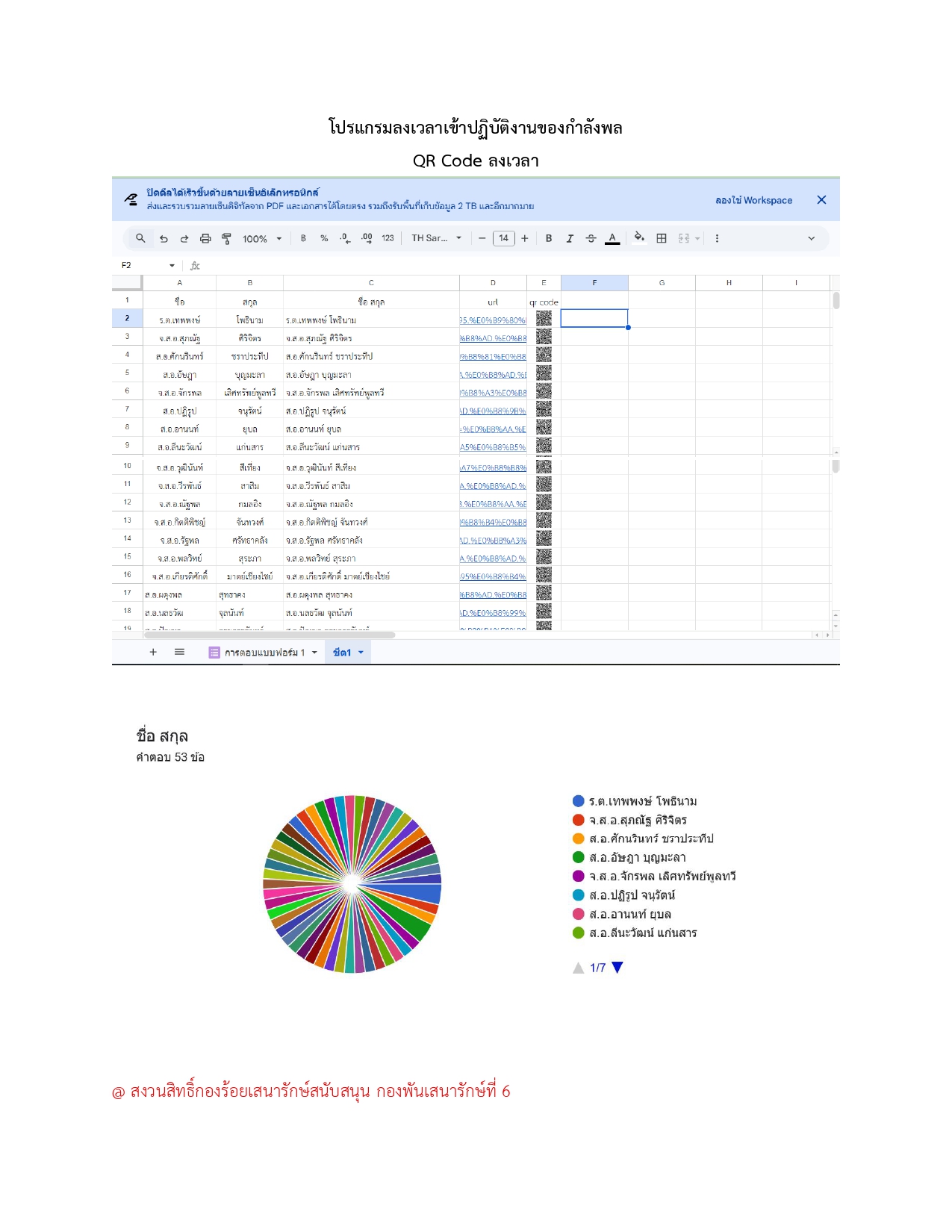Open the 100% zoom dropdown

click(262, 239)
